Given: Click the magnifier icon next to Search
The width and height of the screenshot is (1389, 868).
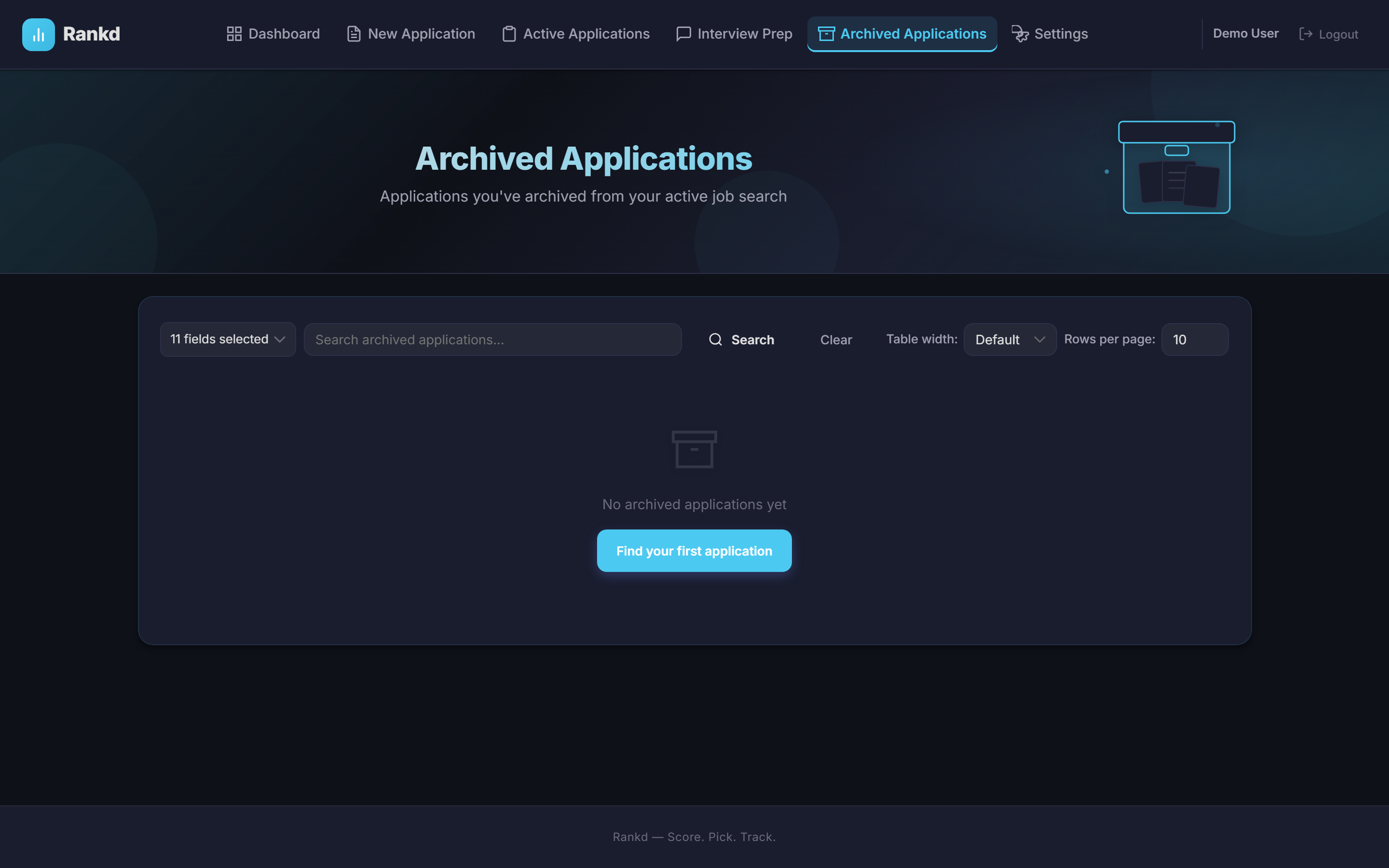Looking at the screenshot, I should click(715, 339).
